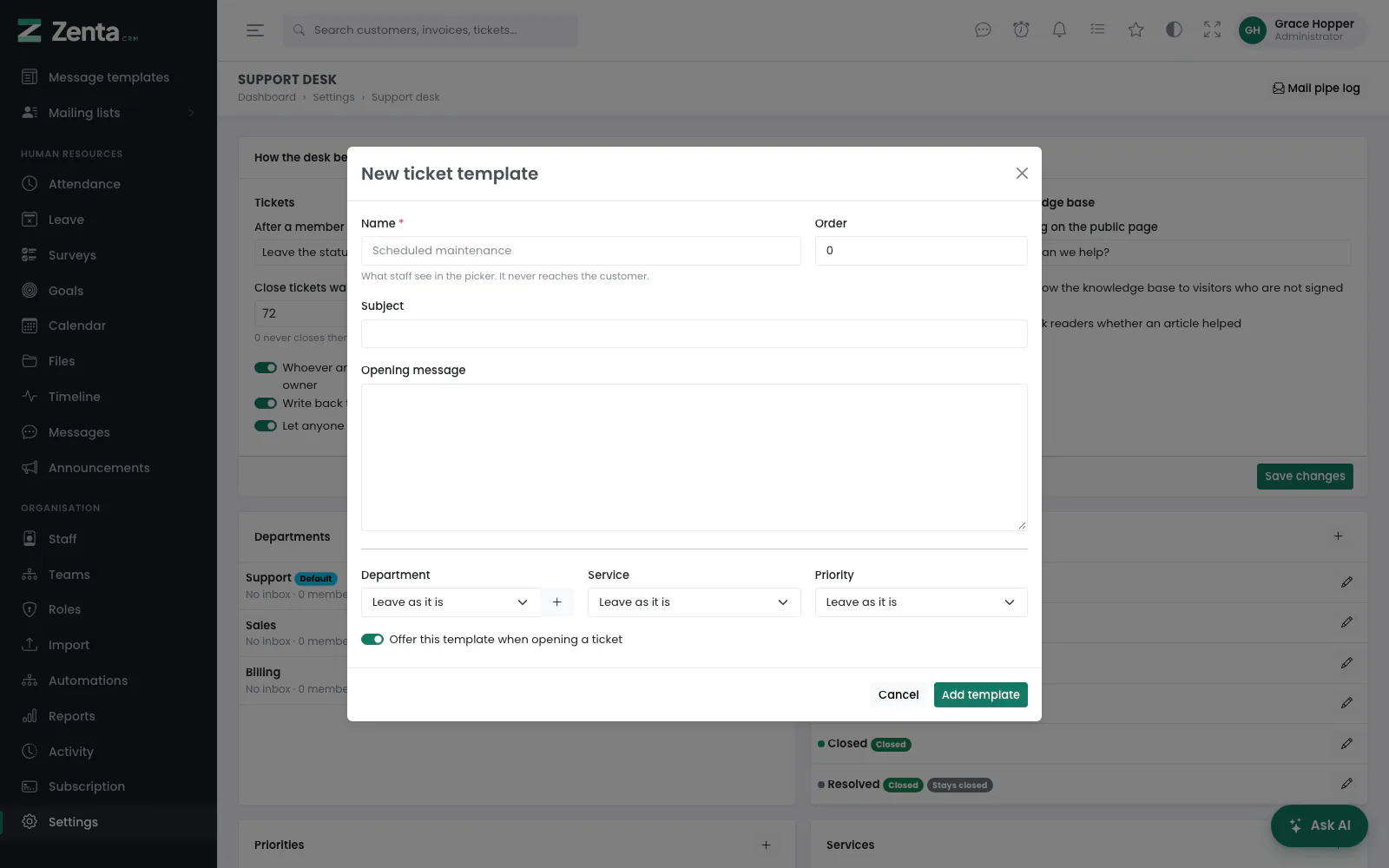Open Surveys in the sidebar
1389x868 pixels.
coord(109,255)
